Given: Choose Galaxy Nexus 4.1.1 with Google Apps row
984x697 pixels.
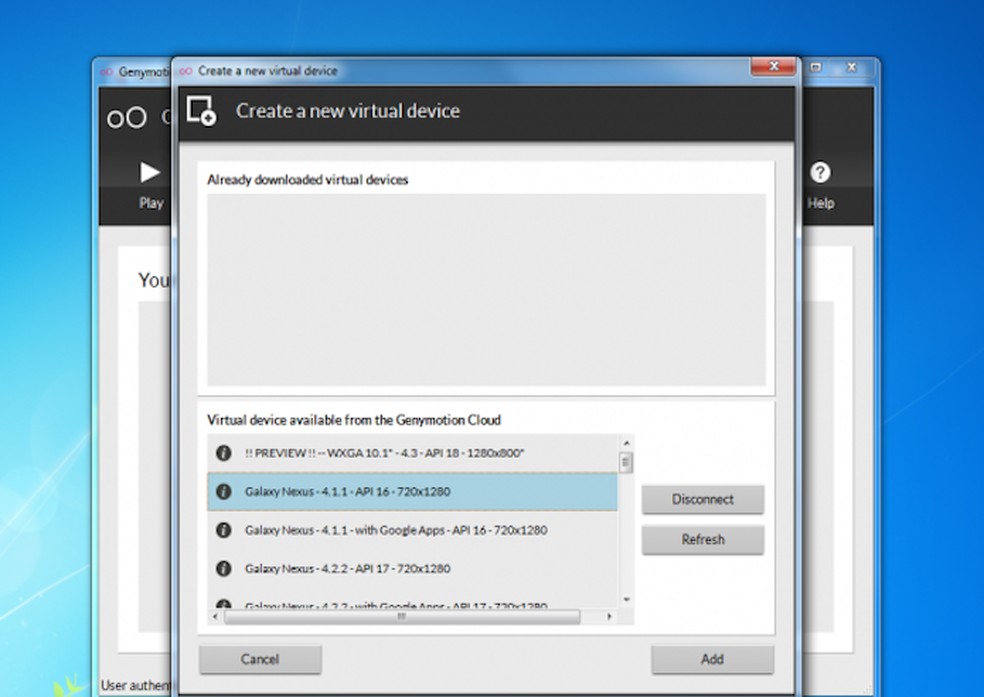Looking at the screenshot, I should 412,530.
